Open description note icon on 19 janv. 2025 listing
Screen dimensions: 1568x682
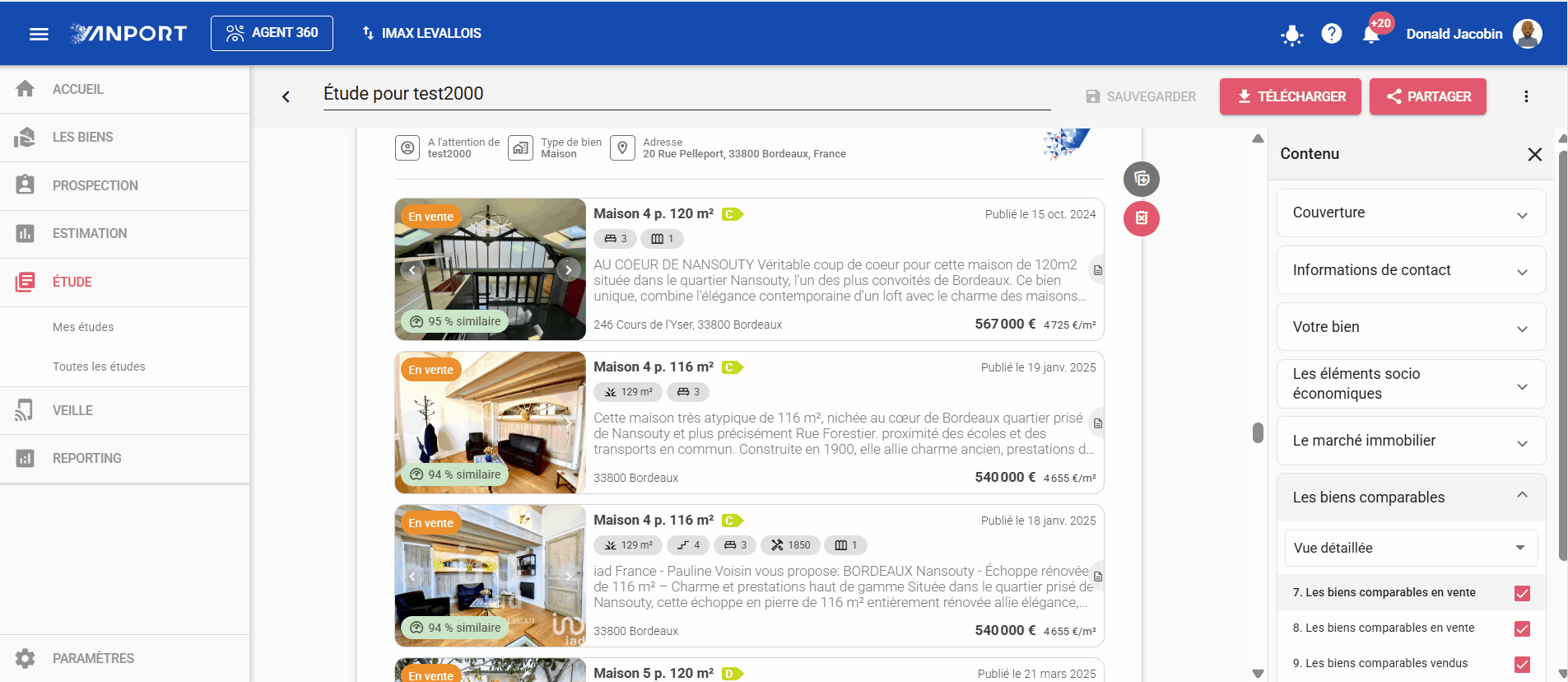pos(1097,423)
